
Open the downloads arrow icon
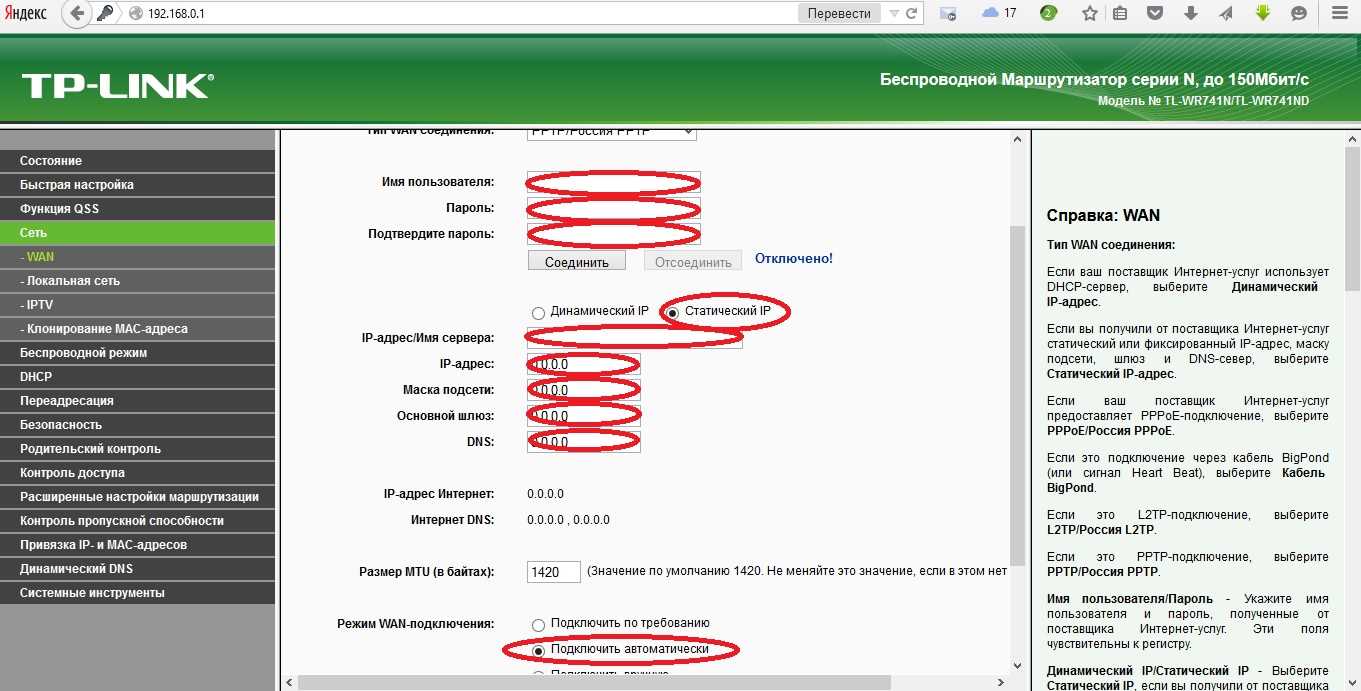(1191, 13)
